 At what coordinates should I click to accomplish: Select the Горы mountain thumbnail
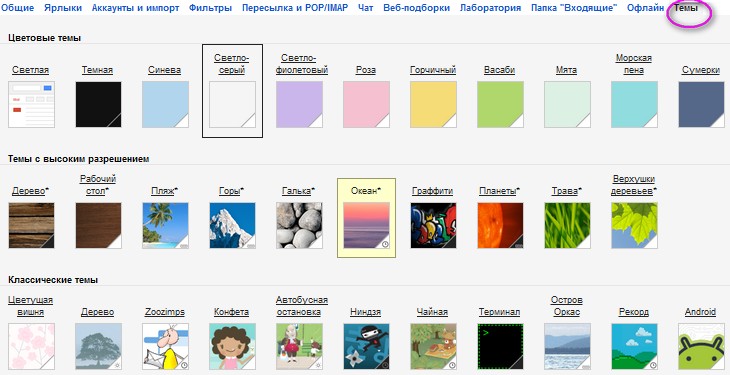coord(232,225)
